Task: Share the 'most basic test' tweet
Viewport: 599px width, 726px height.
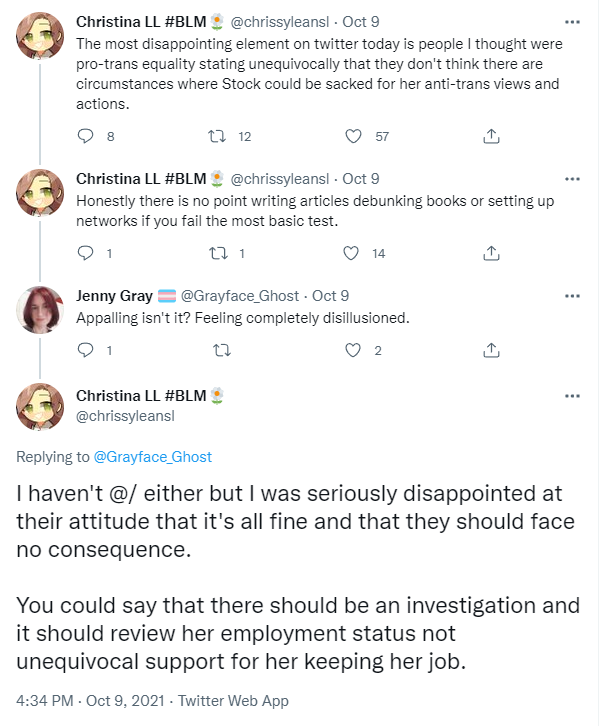Action: point(491,253)
